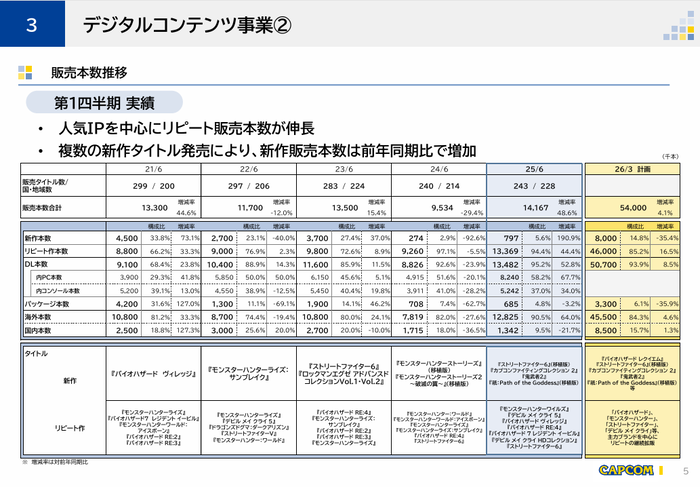Screen dimensions: 700x487
Task: Click total units value 13,300
Action: tap(154, 208)
